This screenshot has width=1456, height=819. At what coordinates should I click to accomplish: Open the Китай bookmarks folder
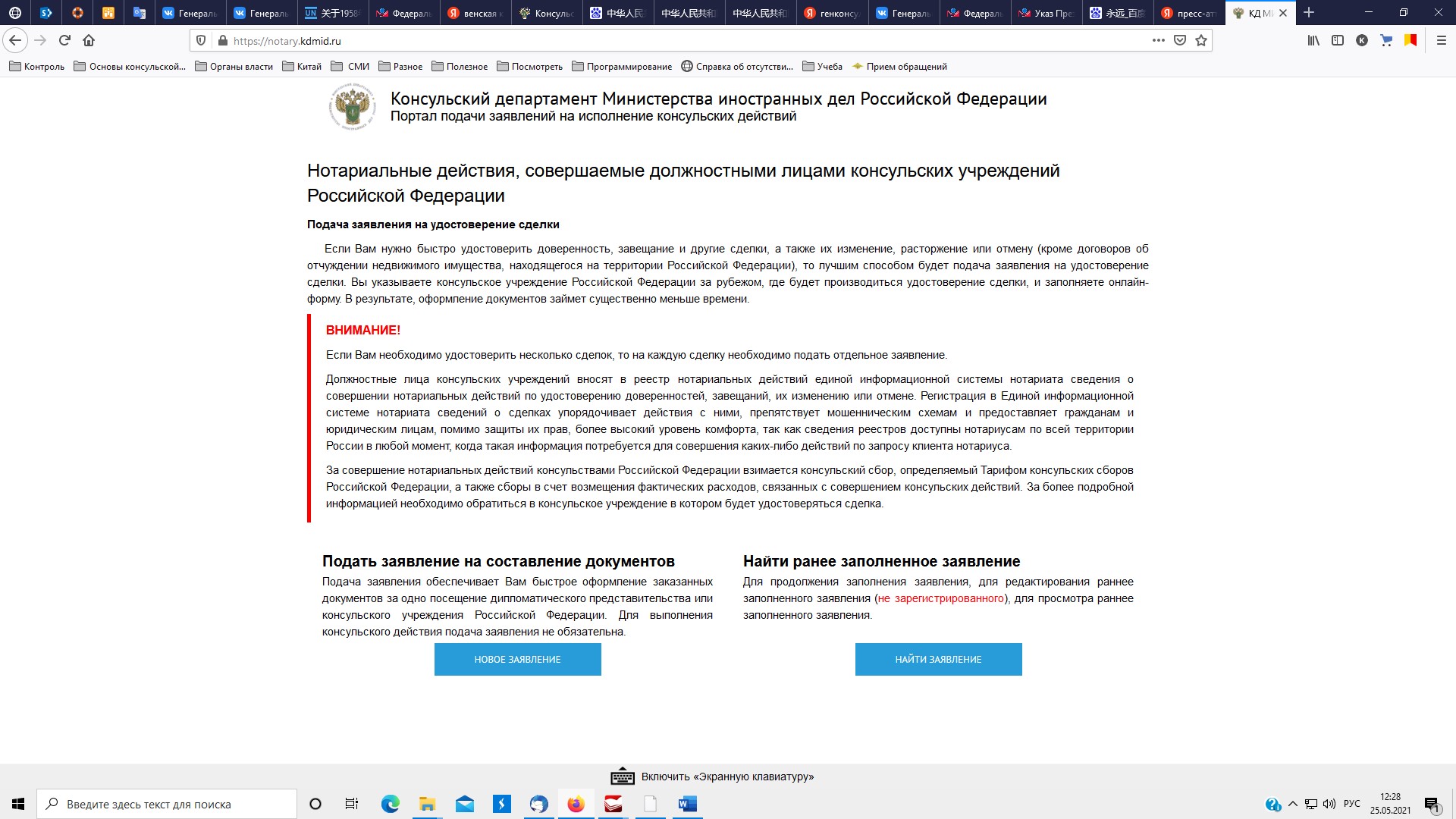[x=301, y=67]
